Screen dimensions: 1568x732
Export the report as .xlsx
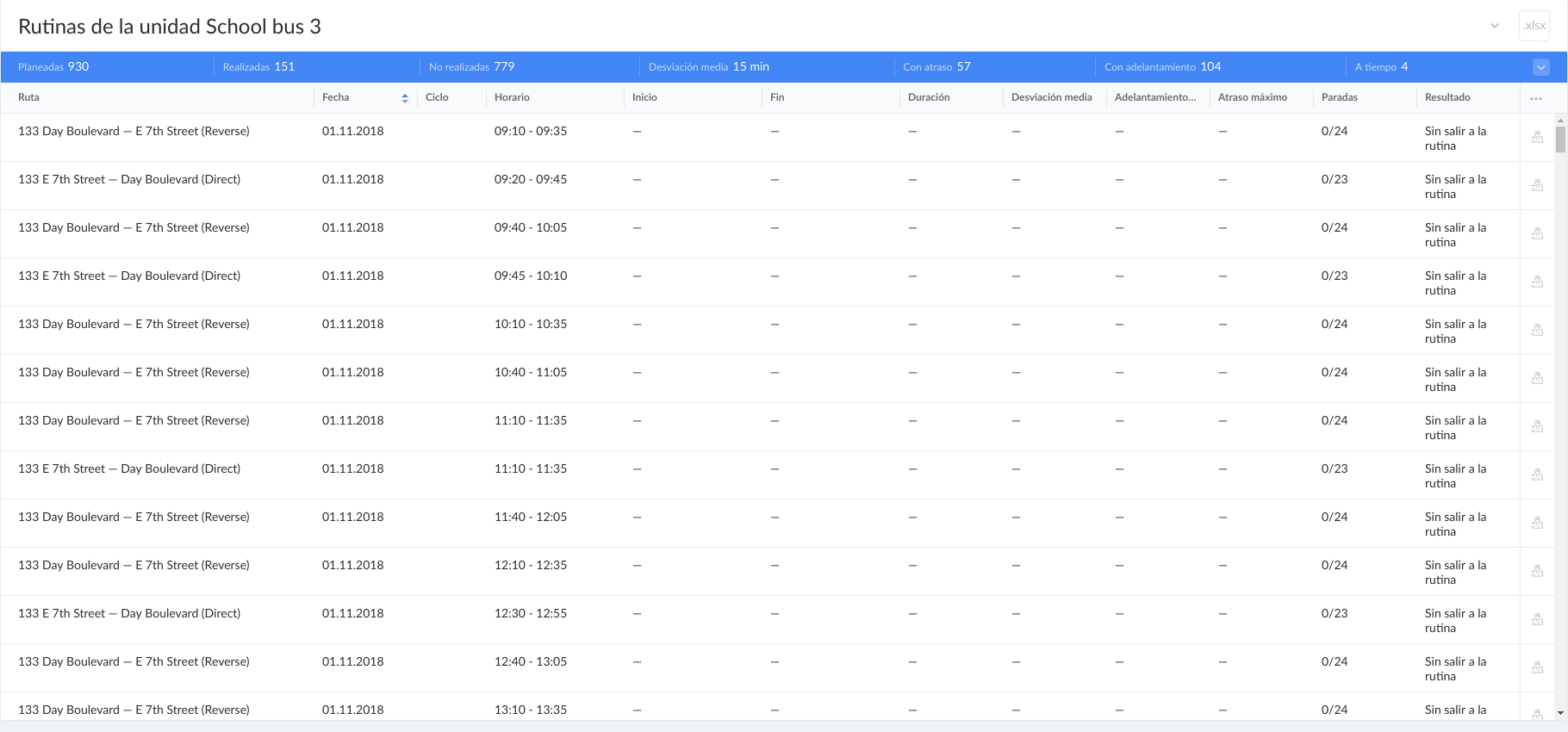[x=1534, y=26]
